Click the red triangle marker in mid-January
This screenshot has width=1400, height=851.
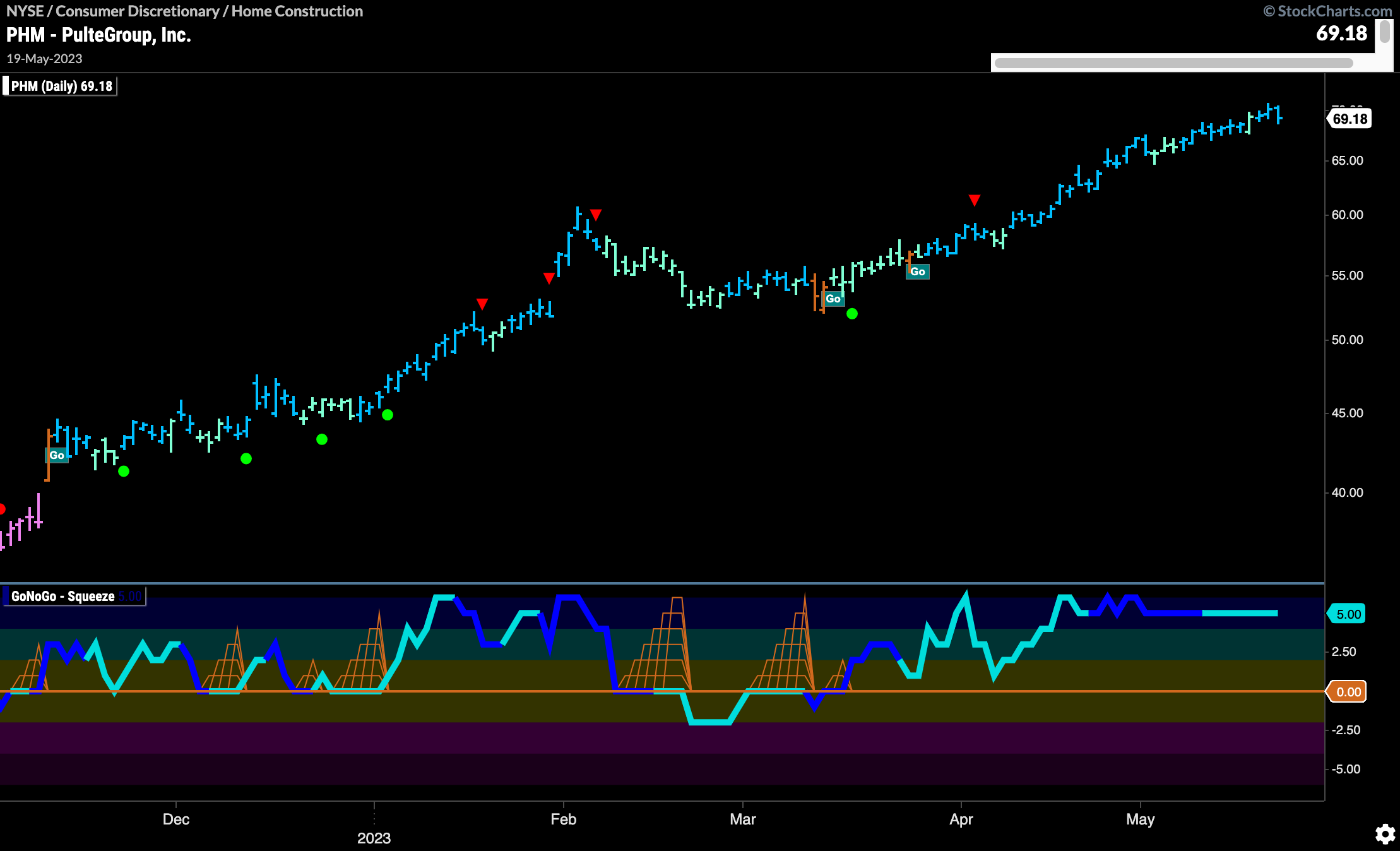[x=482, y=304]
